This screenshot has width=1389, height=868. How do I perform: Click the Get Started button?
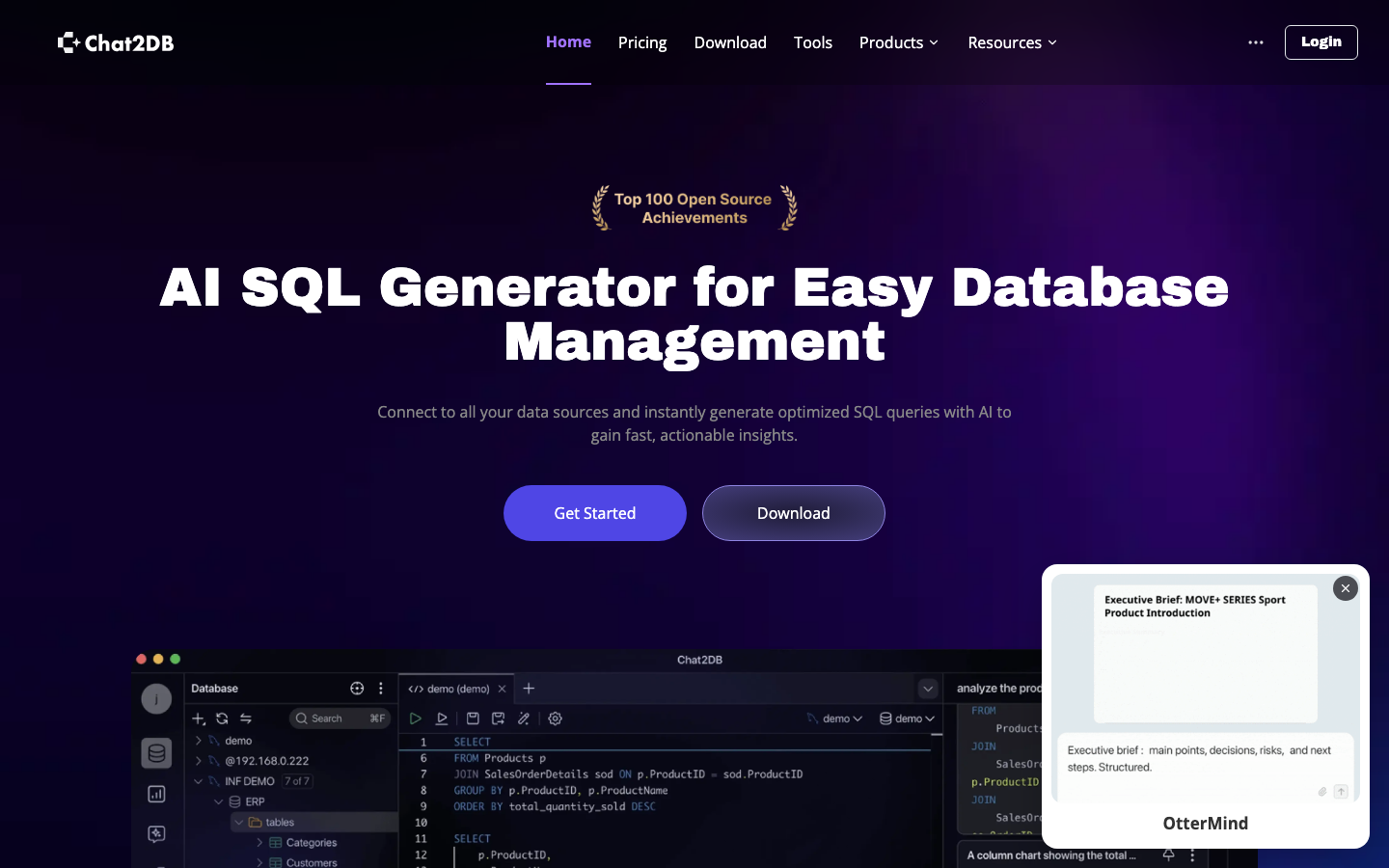pyautogui.click(x=595, y=513)
